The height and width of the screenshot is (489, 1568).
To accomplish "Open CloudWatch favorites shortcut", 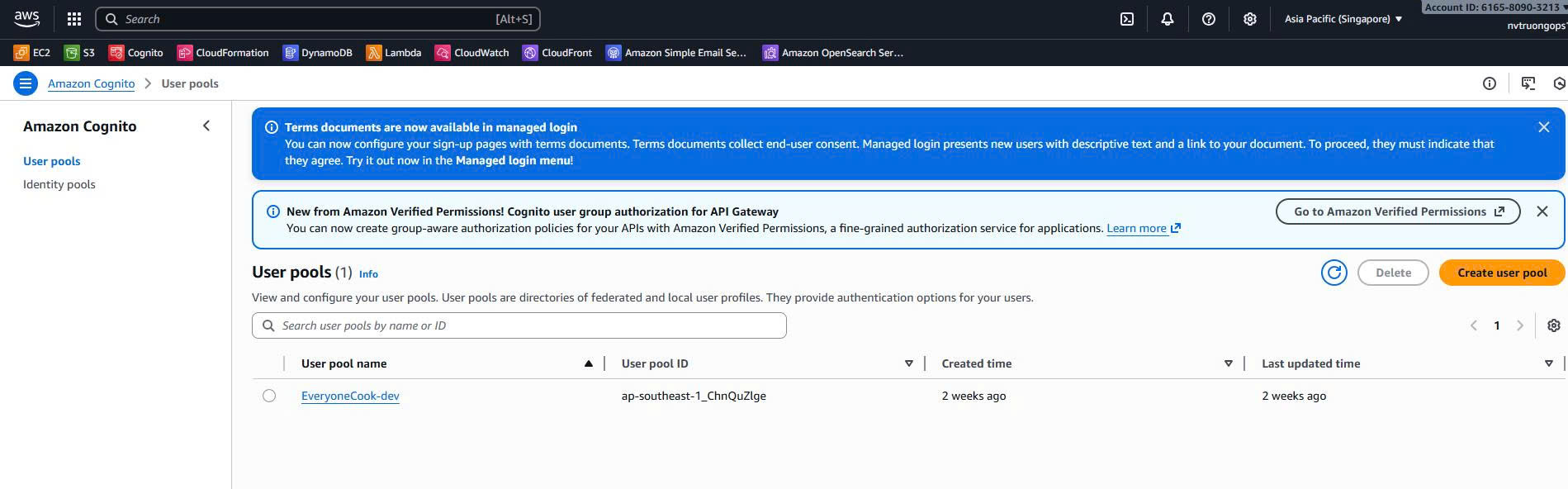I will (x=472, y=53).
